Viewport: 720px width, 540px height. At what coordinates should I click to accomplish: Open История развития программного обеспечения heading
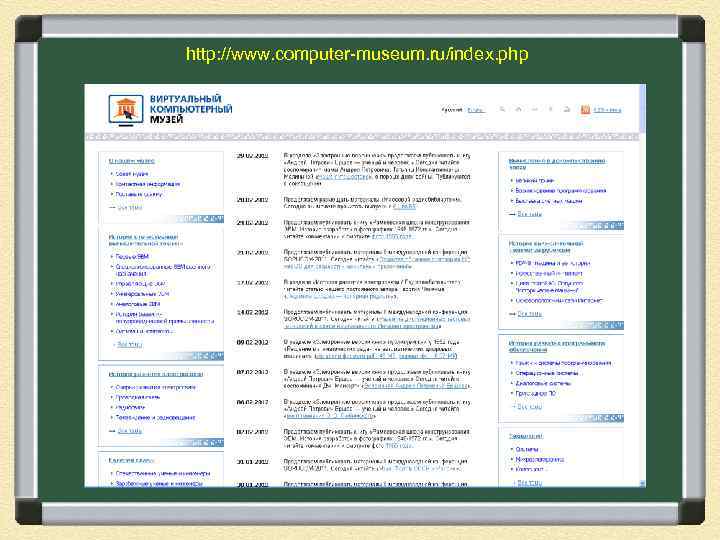click(557, 346)
